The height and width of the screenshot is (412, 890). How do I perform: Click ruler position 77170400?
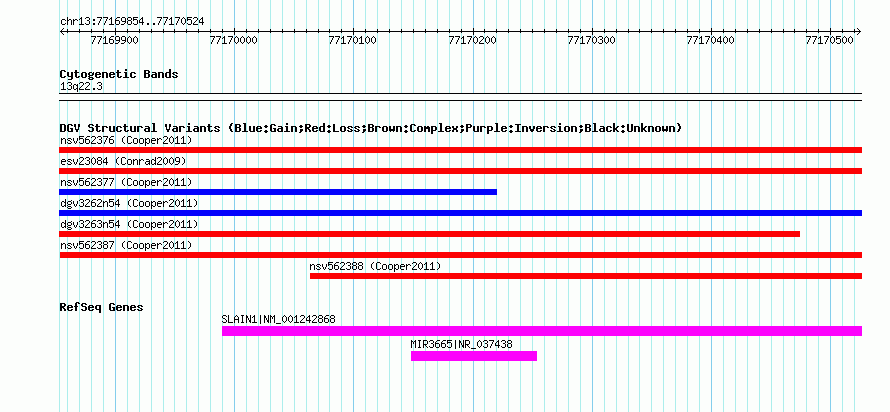(x=711, y=40)
